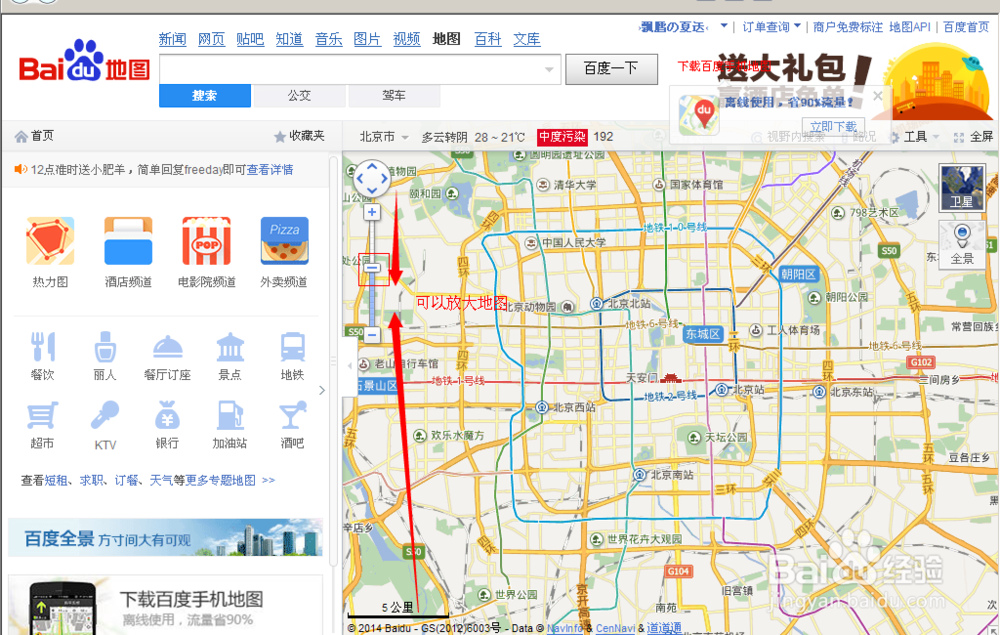Open the 天气 weather map link
Screen dimensions: 1000x635
pyautogui.click(x=161, y=480)
